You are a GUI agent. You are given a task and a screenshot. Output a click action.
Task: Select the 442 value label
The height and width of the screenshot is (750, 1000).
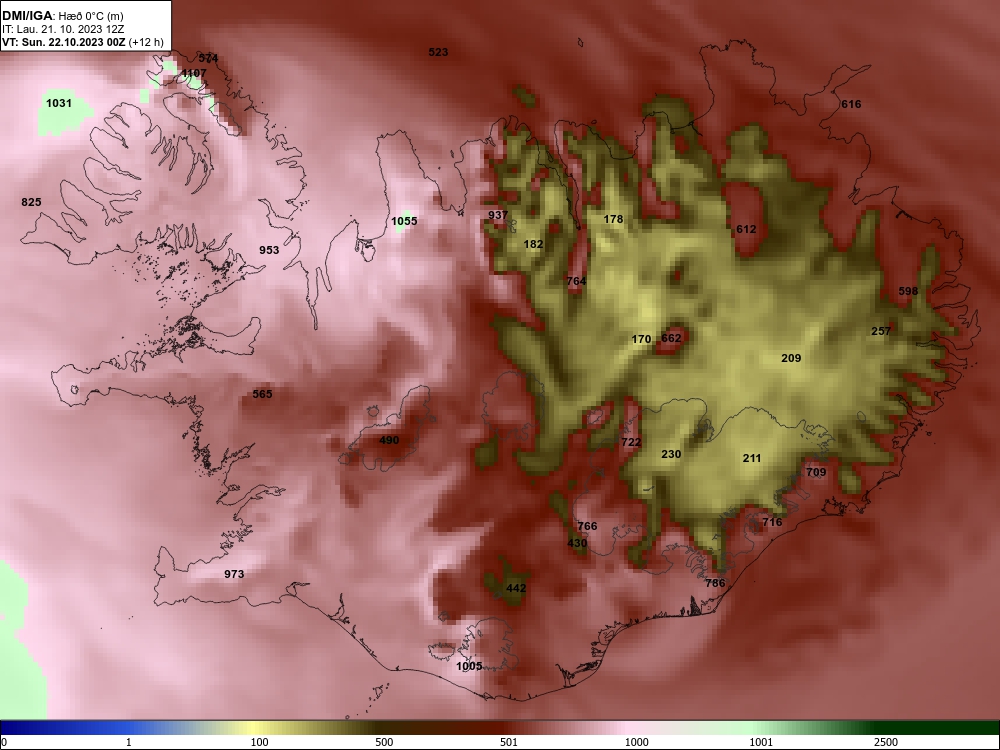click(x=516, y=588)
